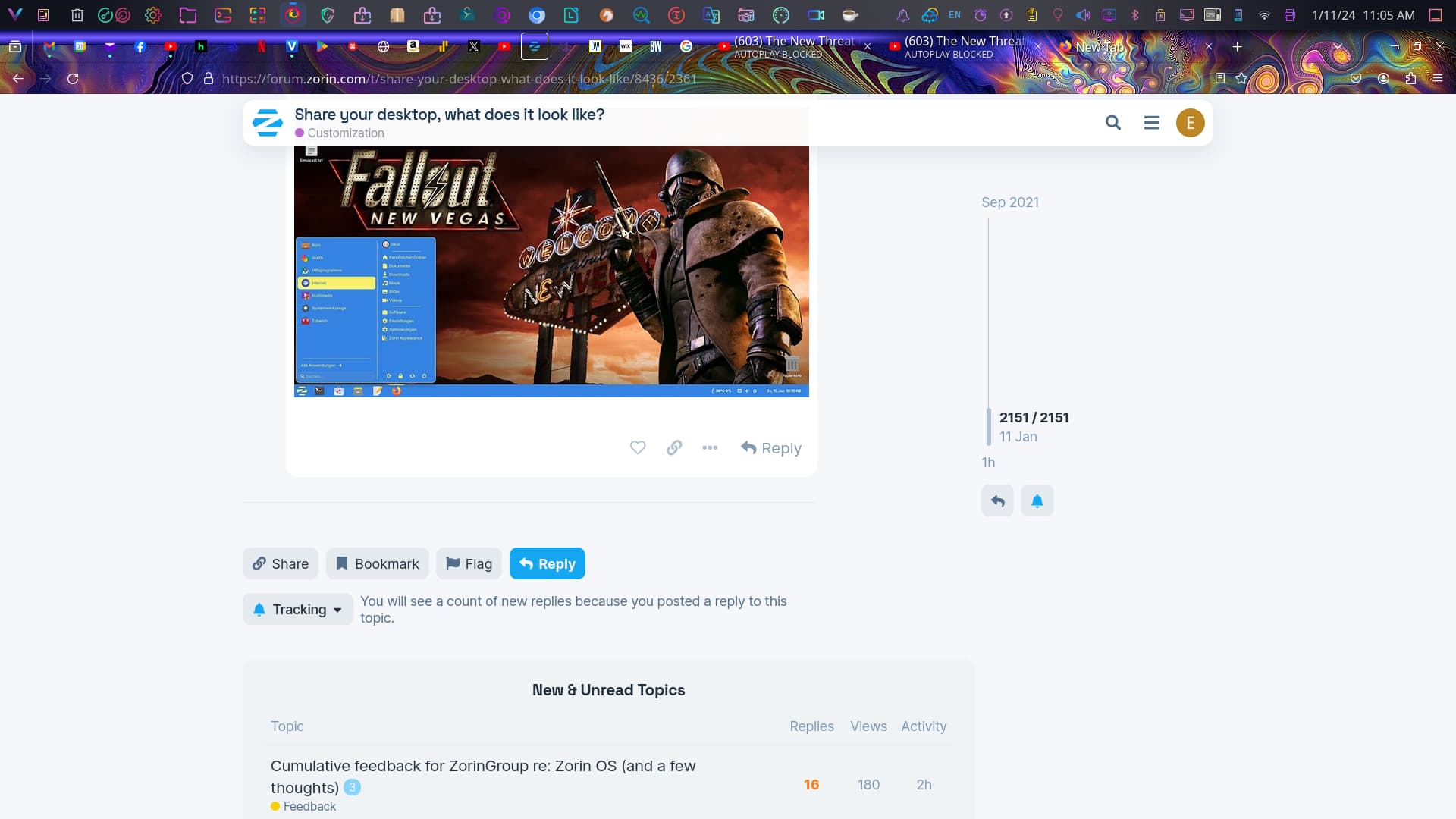Screen dimensions: 1456x819
Task: Open the extensions puzzle icon
Action: (x=1410, y=78)
